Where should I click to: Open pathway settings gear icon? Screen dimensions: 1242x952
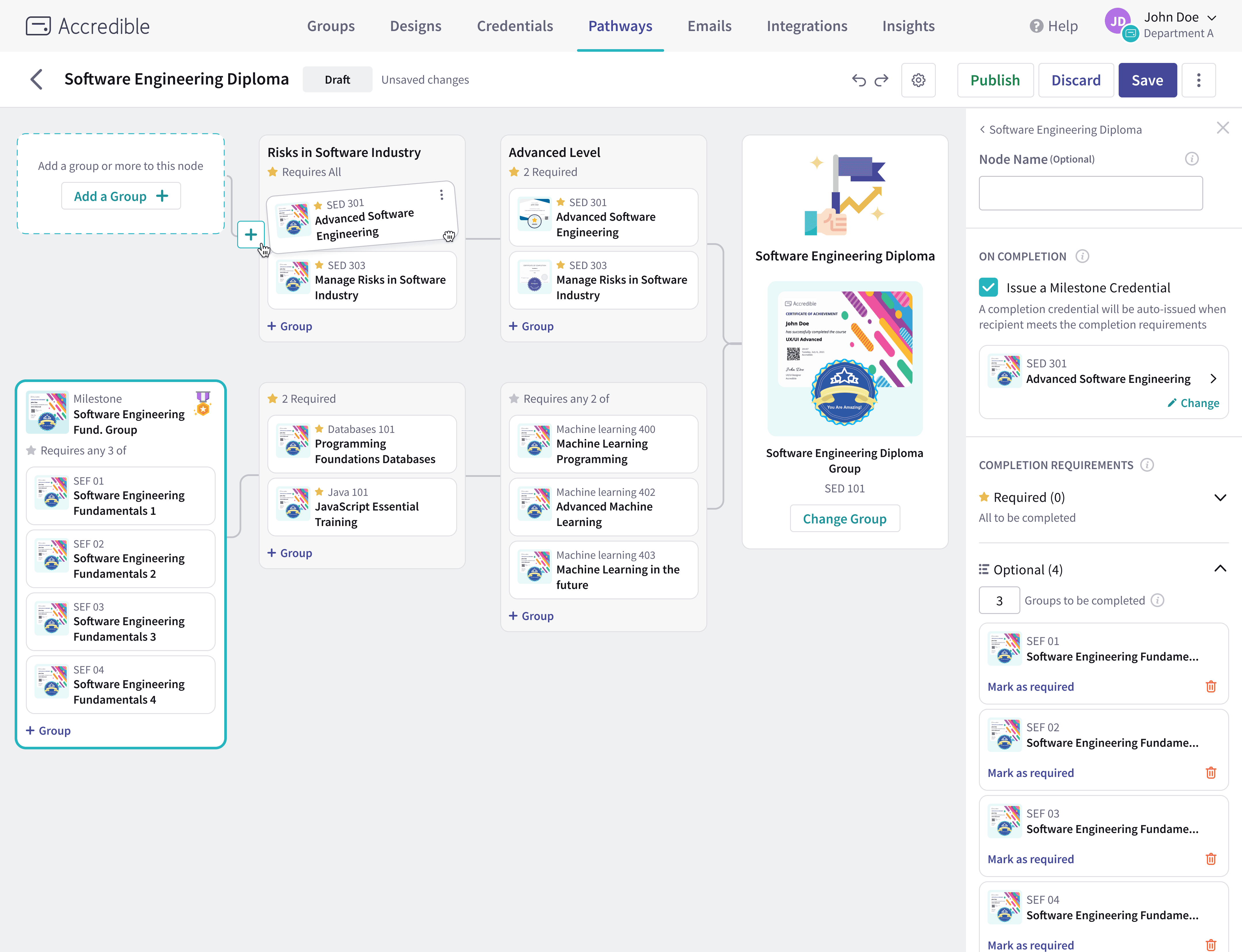[918, 80]
